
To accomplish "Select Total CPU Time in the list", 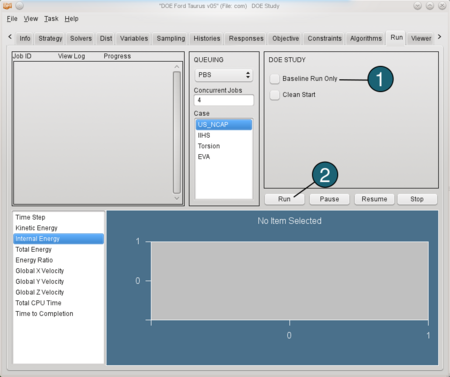I will coord(58,303).
